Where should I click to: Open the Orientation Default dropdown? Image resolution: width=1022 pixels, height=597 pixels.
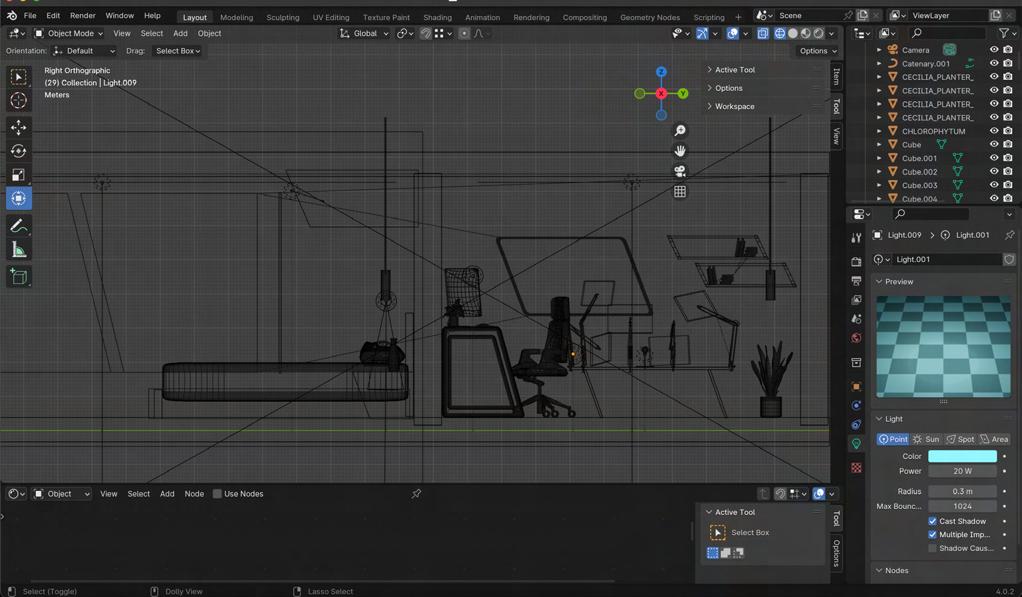coord(85,51)
